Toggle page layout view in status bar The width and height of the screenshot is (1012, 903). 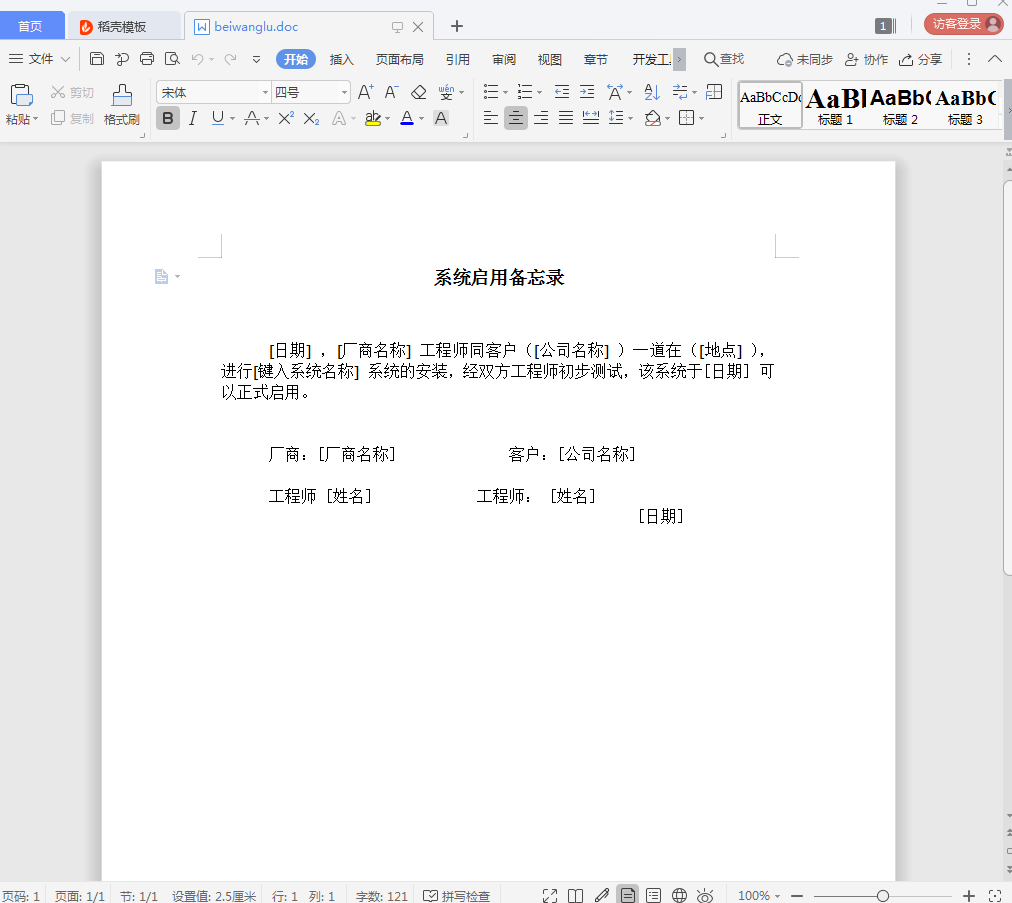tap(627, 895)
